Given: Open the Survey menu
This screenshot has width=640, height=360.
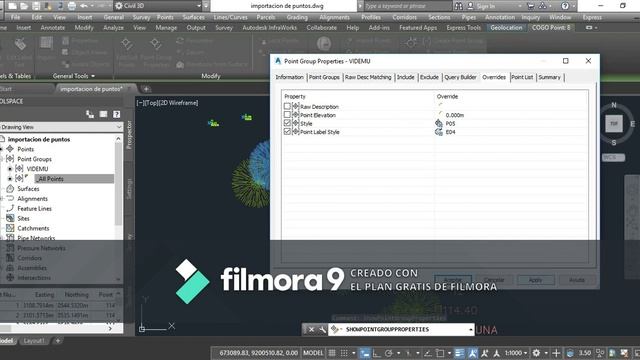Looking at the screenshot, I should click(x=141, y=17).
